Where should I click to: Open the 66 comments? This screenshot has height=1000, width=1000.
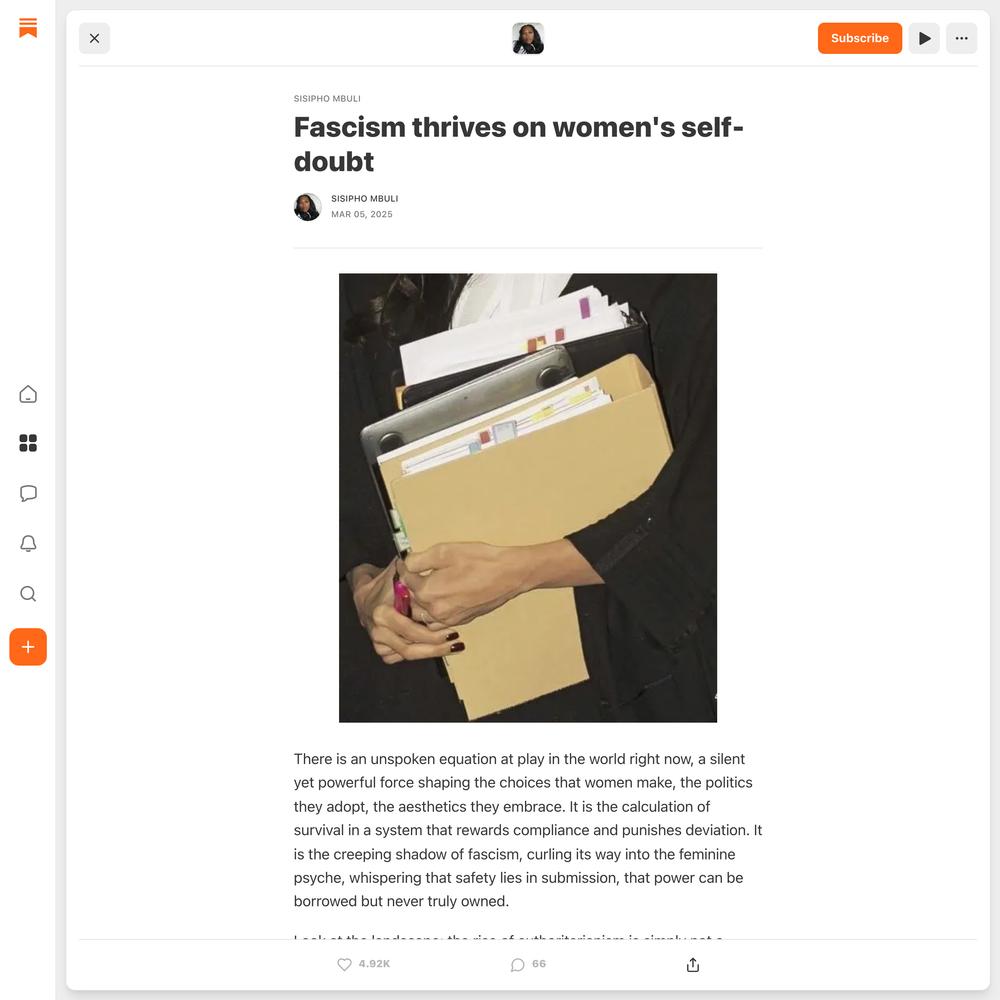[x=528, y=964]
